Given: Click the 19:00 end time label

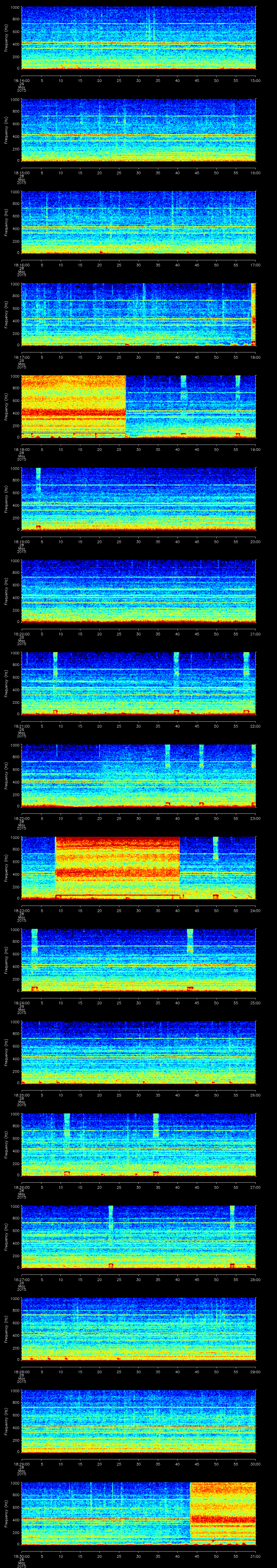Looking at the screenshot, I should pos(256,449).
